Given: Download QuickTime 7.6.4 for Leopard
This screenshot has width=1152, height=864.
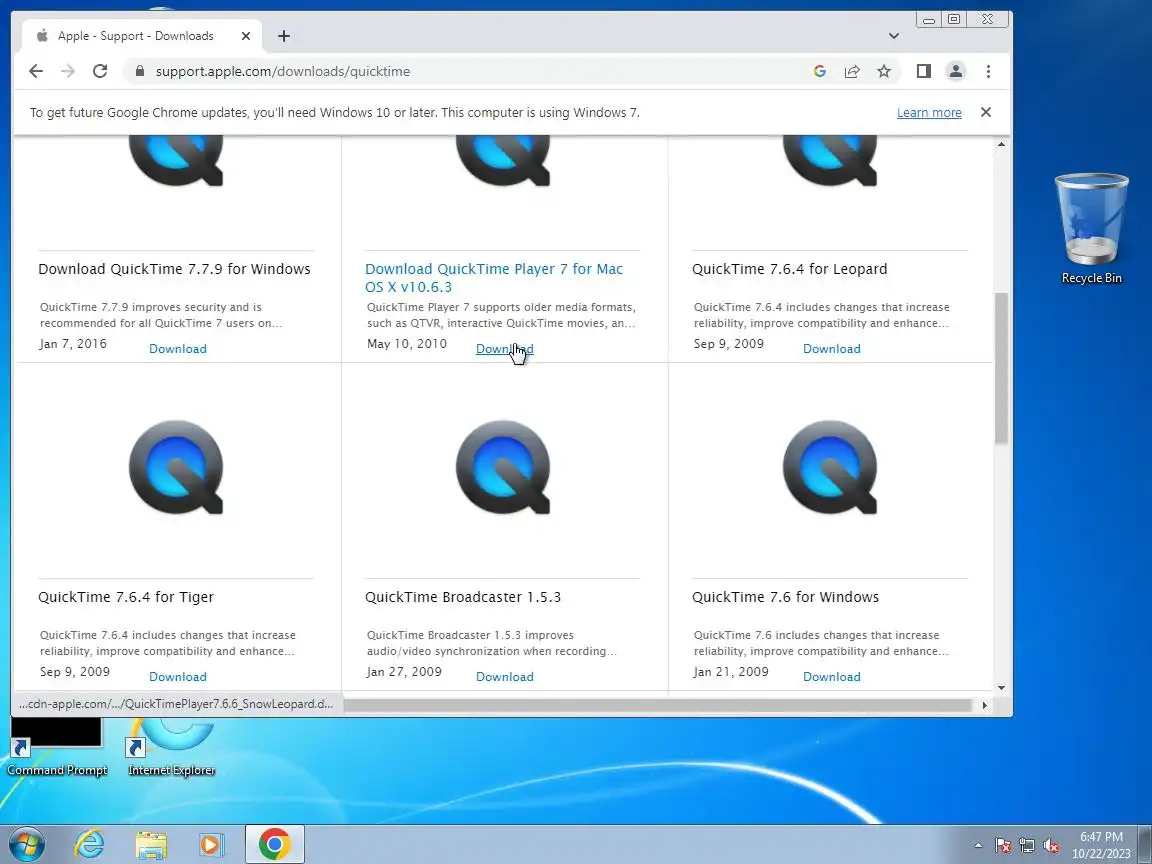Looking at the screenshot, I should pos(832,349).
